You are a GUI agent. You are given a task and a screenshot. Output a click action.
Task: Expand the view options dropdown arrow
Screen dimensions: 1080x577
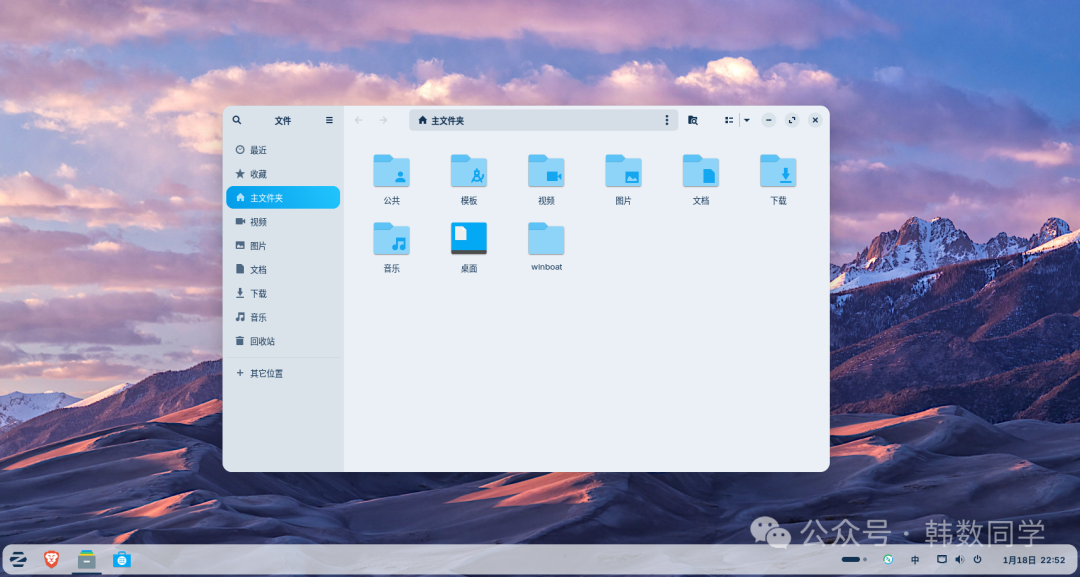pos(746,120)
